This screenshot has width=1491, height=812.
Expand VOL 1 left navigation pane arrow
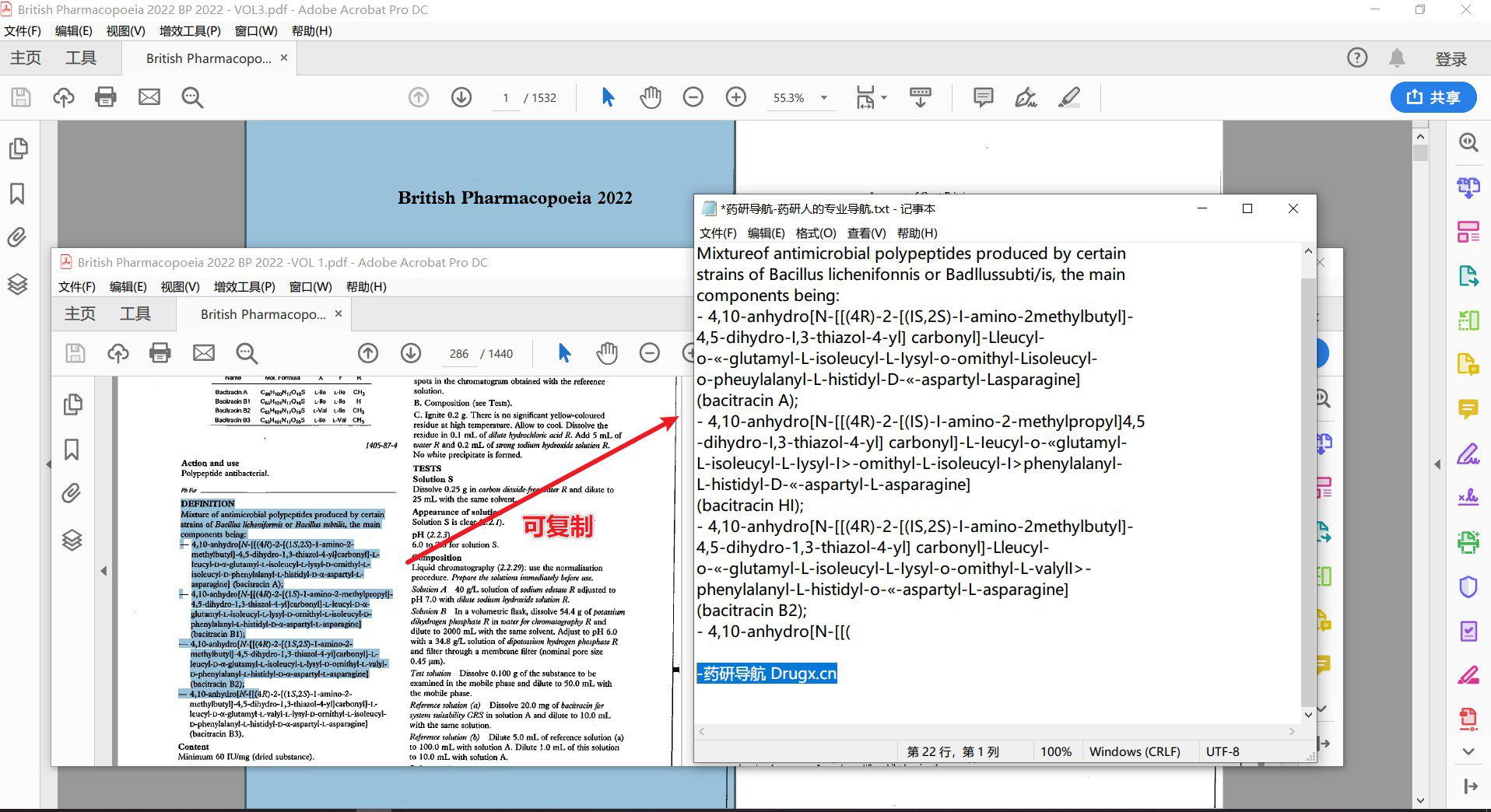103,571
